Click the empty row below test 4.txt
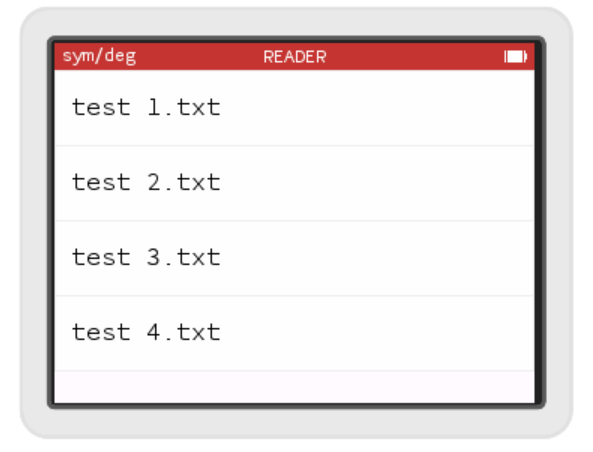The image size is (593, 452). (295, 387)
